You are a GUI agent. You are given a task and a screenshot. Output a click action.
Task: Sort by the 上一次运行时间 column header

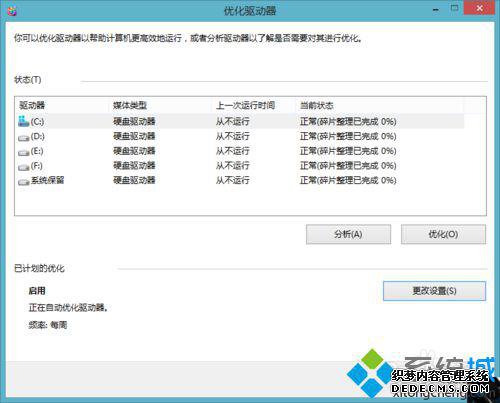[245, 106]
